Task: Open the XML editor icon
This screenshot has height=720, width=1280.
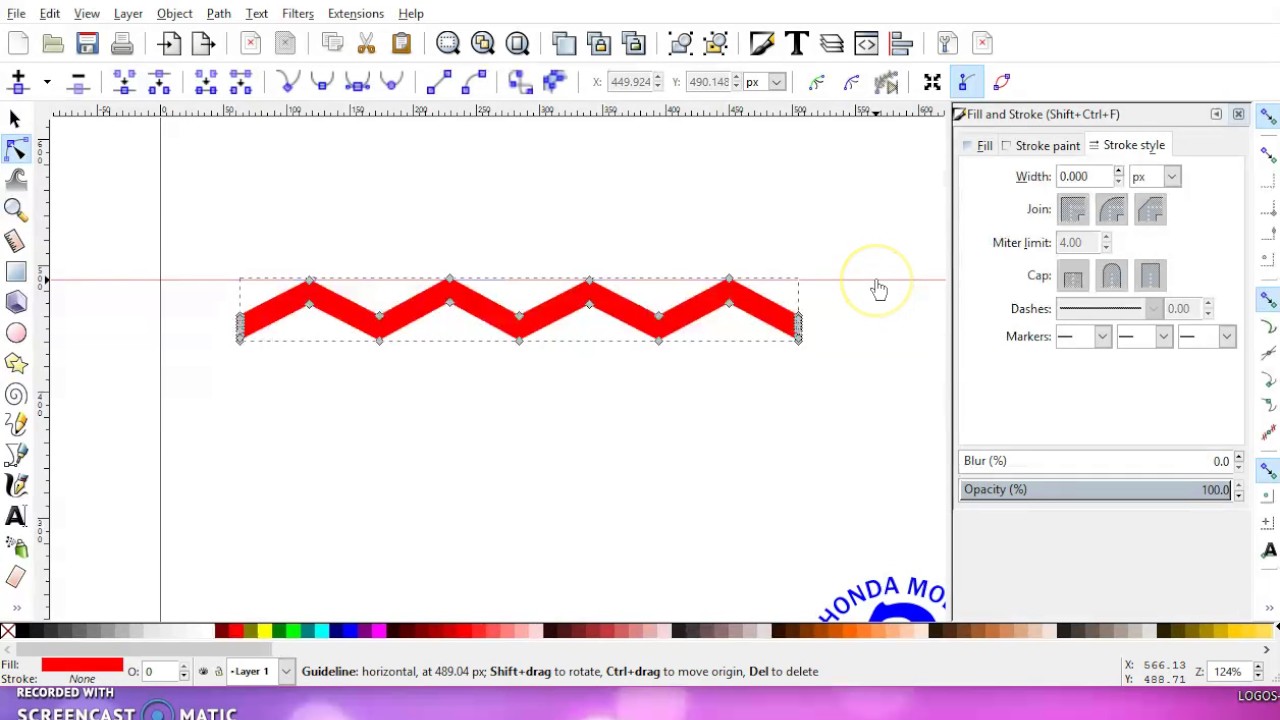Action: pos(867,43)
